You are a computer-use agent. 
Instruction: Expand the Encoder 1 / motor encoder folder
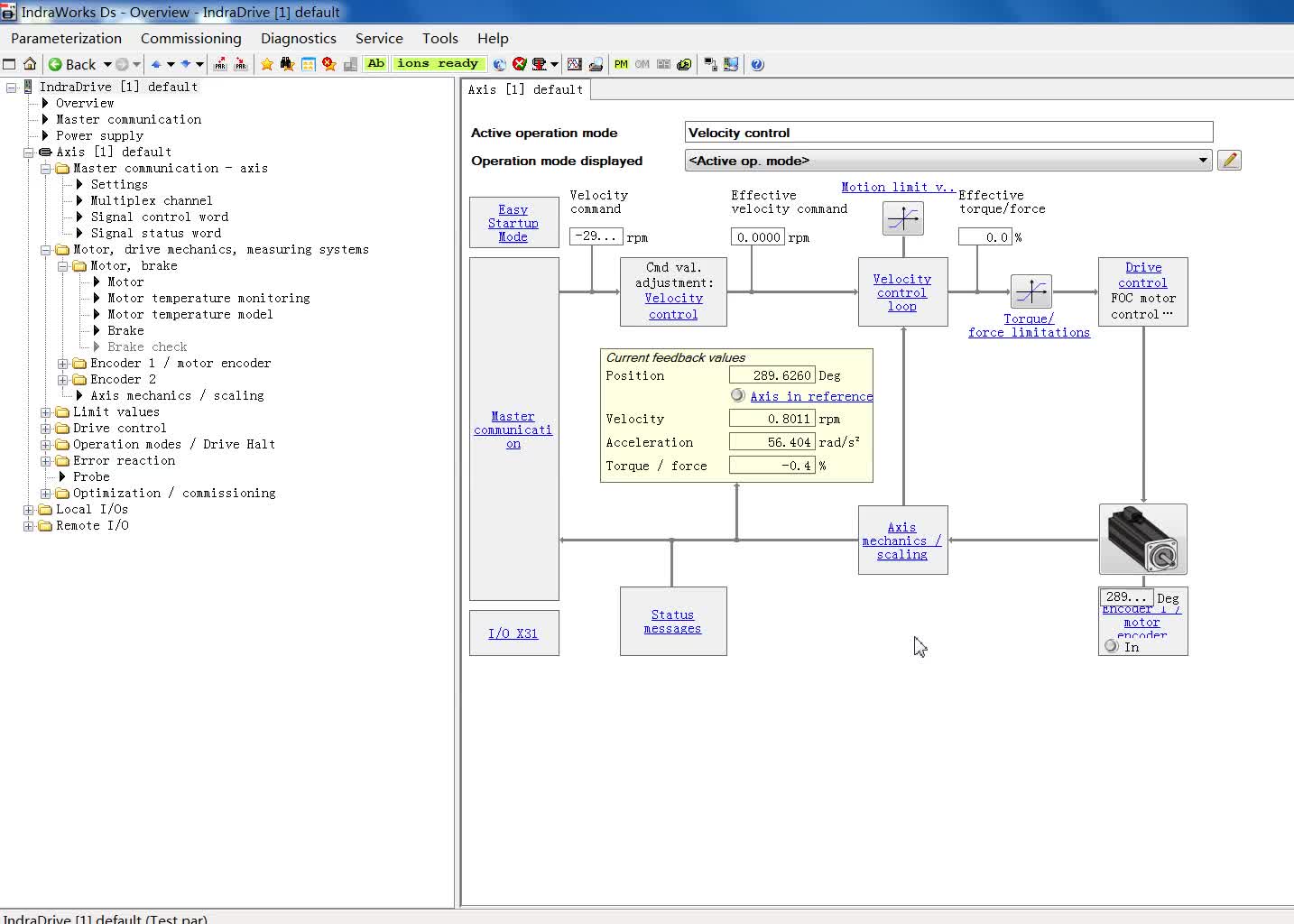(63, 364)
